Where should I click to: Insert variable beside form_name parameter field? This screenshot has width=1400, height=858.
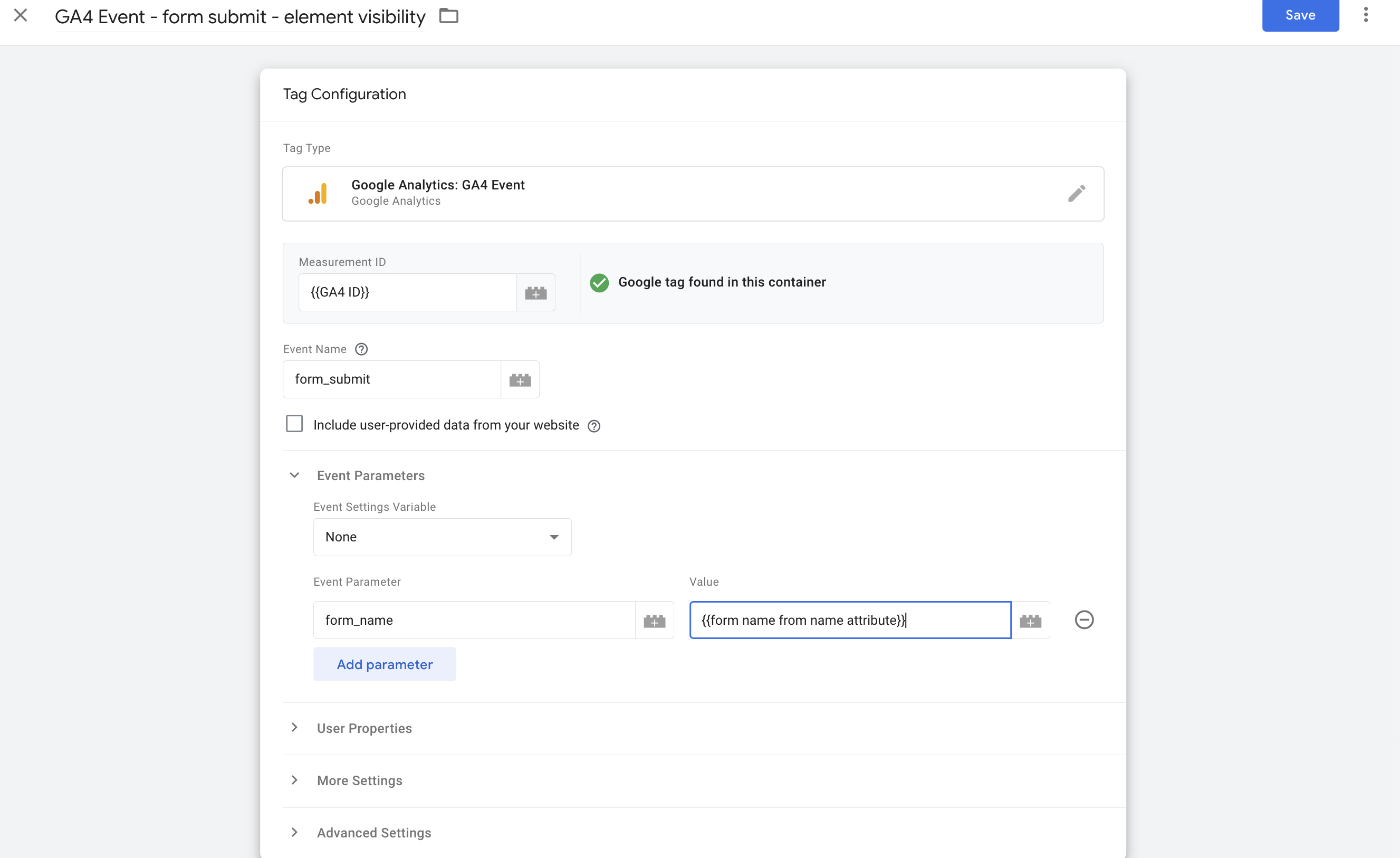tap(654, 621)
